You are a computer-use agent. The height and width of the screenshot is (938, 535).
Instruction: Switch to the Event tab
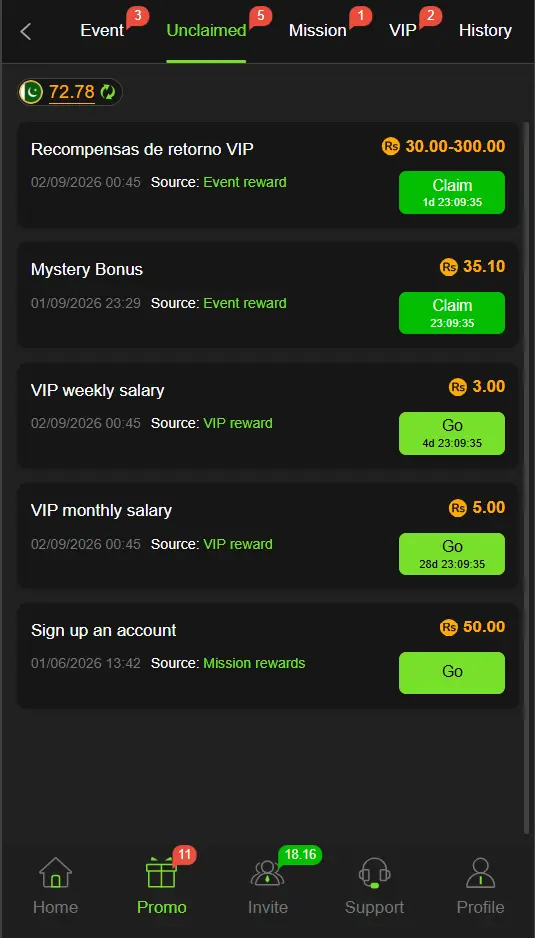pyautogui.click(x=102, y=31)
